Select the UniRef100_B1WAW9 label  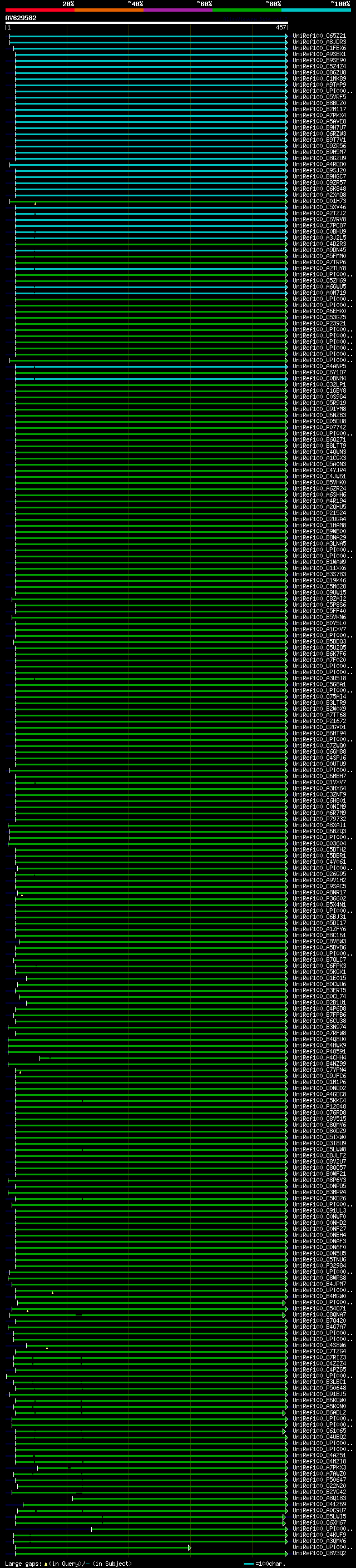[x=319, y=562]
